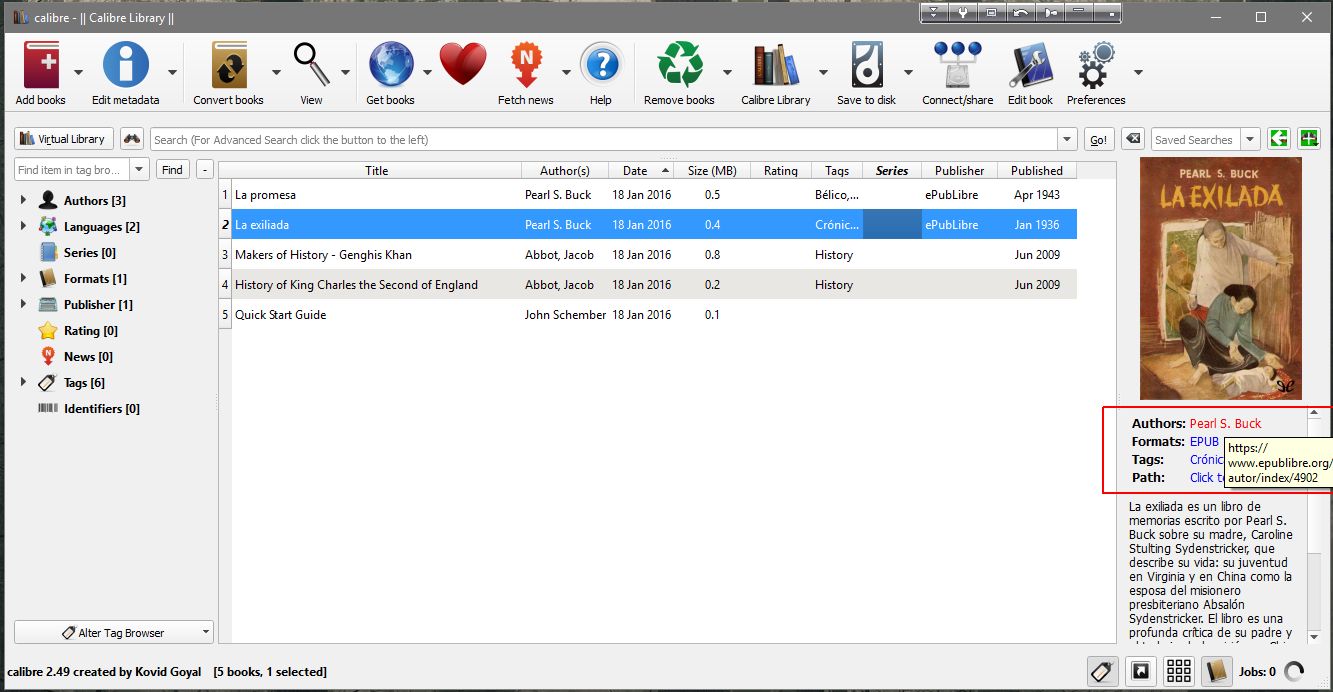Open the View dropdown arrow
The image size is (1333, 692).
(345, 72)
